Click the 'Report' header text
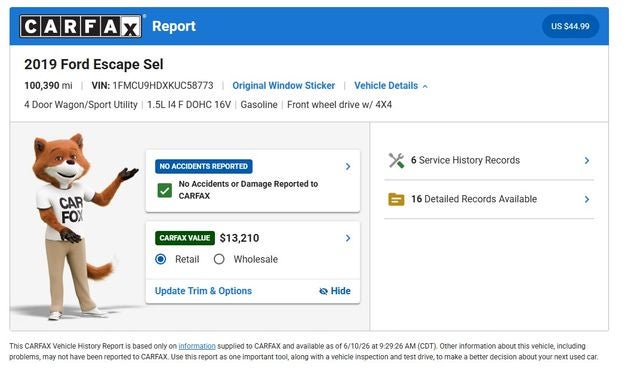Screen dimensions: 640x370 pyautogui.click(x=174, y=26)
